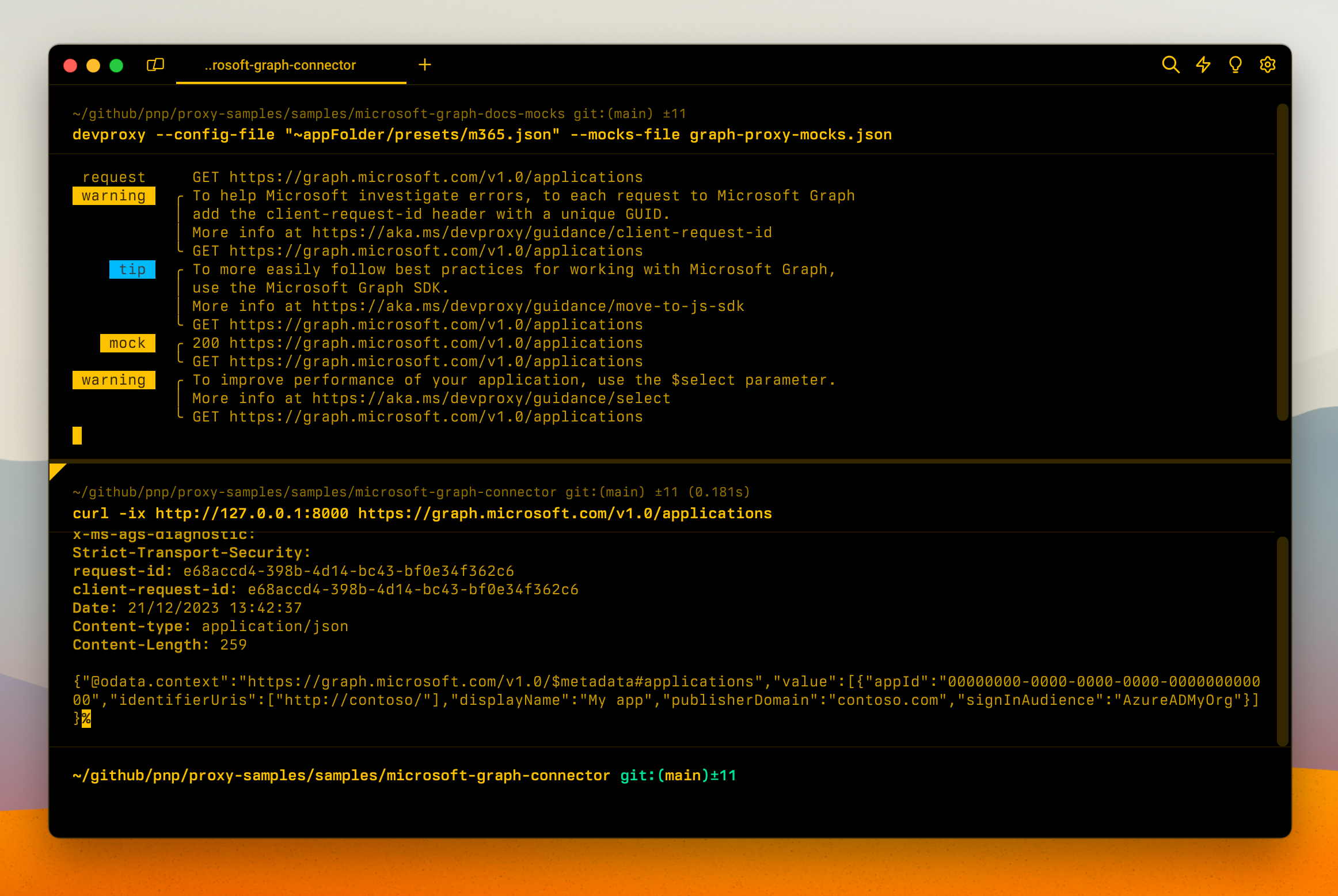
Task: Click the pane layout icon beside the tab
Action: [x=155, y=64]
